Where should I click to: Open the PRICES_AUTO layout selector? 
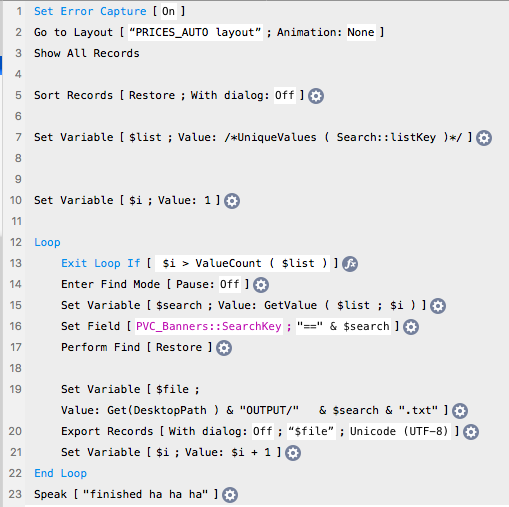click(195, 32)
